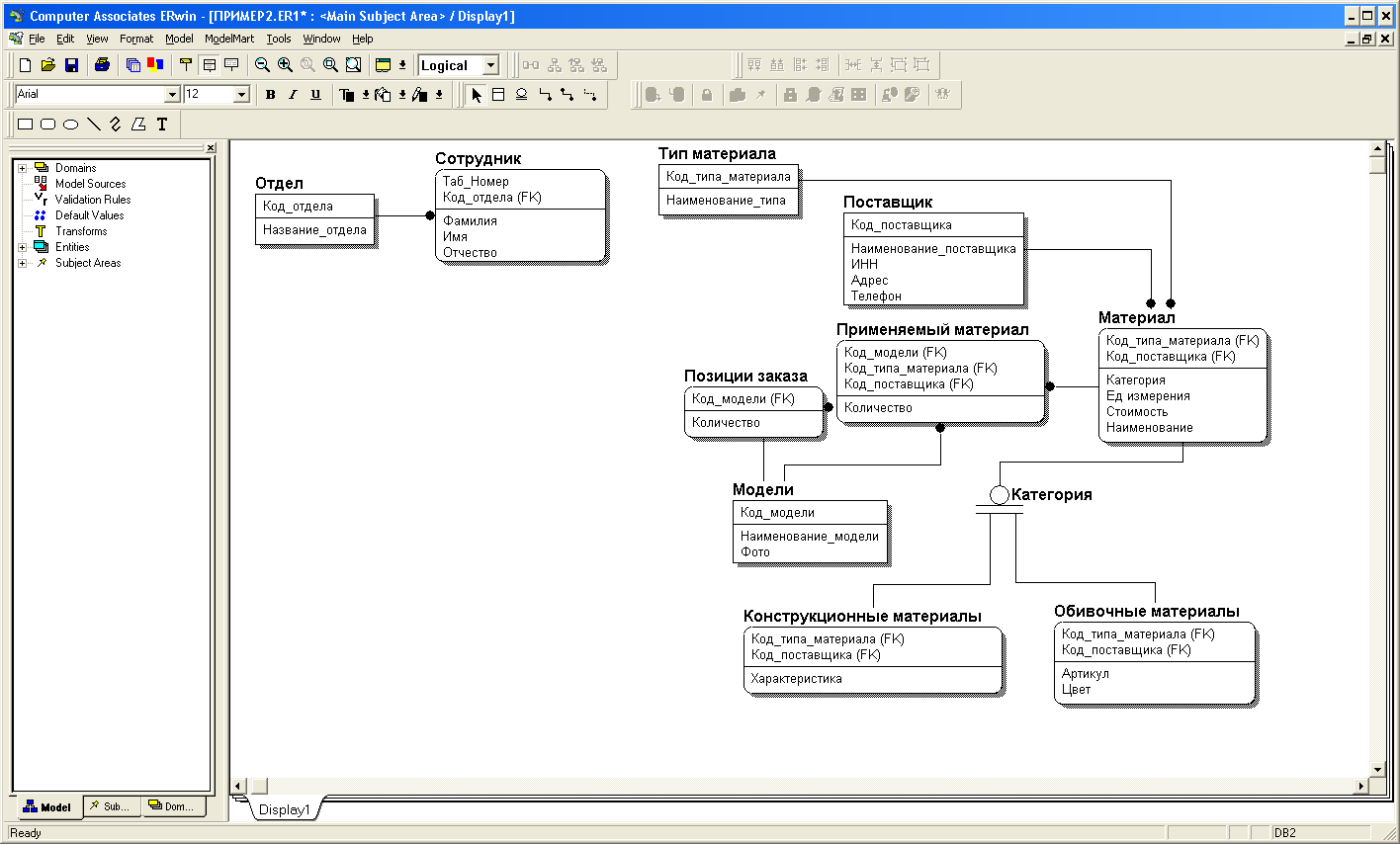Click the Материал entity box
The width and height of the screenshot is (1400, 844).
coord(1182,385)
